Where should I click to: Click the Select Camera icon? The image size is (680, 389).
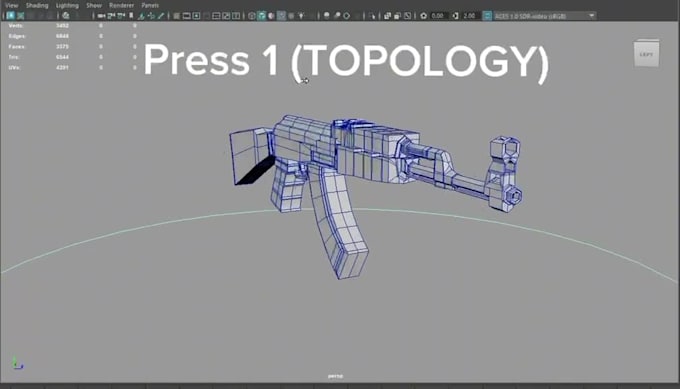(101, 16)
